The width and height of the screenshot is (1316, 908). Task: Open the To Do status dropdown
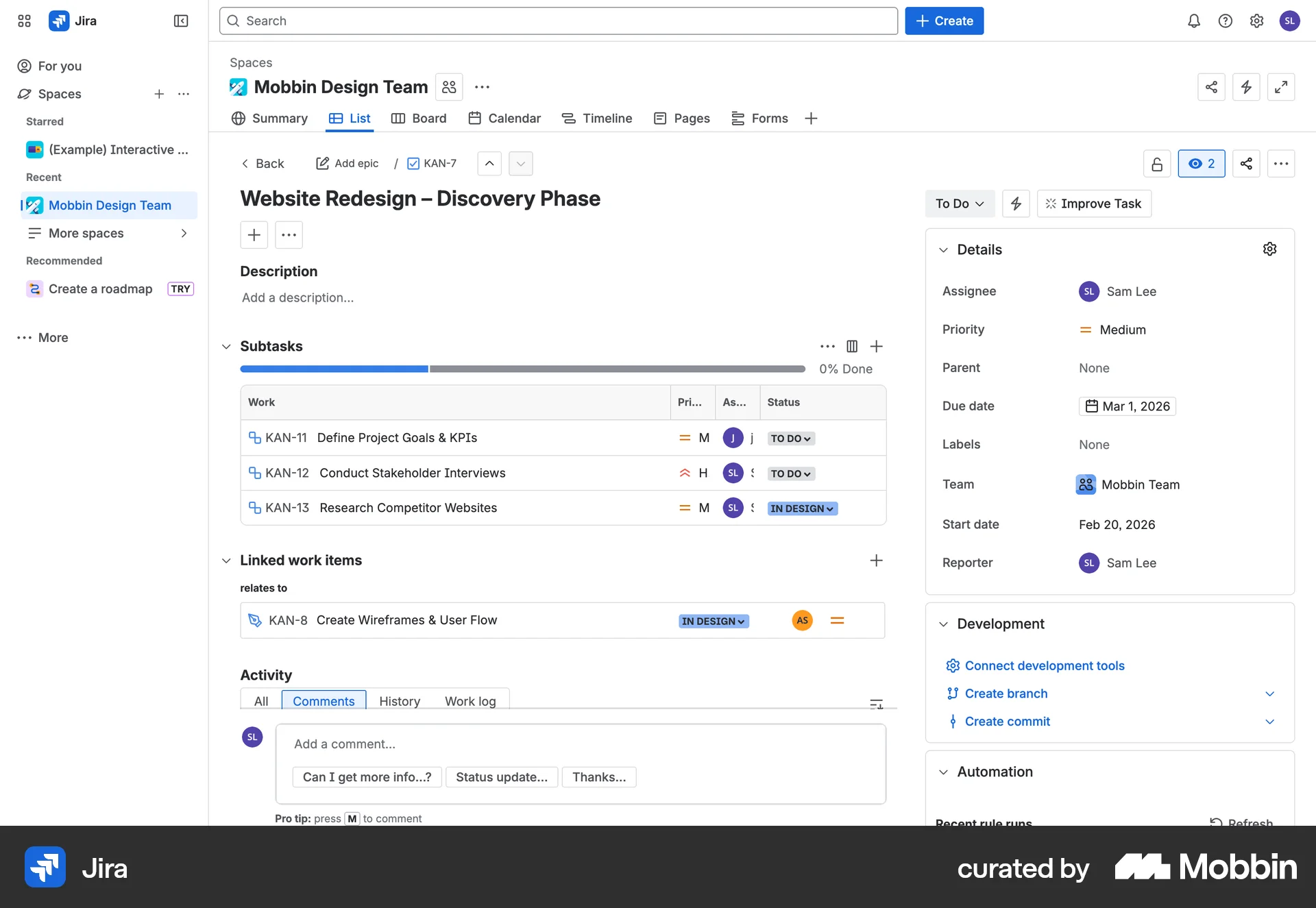pos(959,204)
